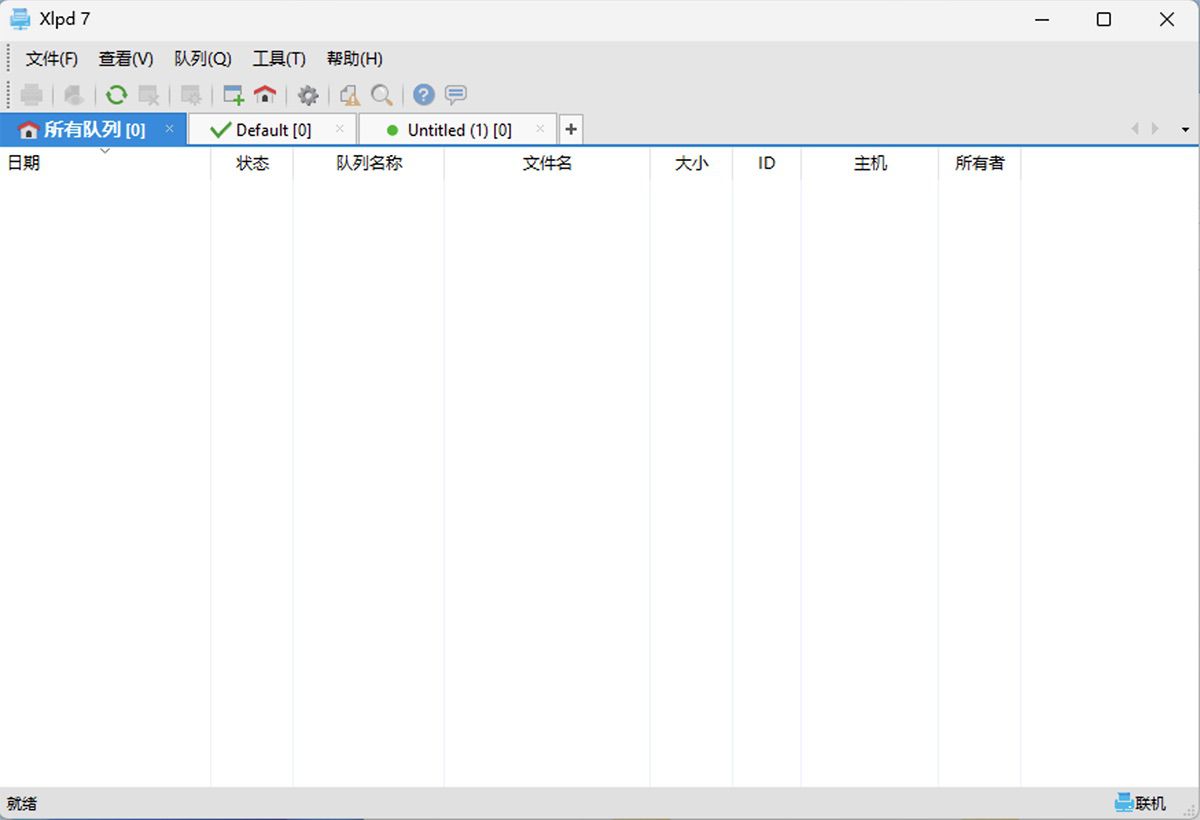
Task: Click the speech bubble feedback icon
Action: [456, 95]
